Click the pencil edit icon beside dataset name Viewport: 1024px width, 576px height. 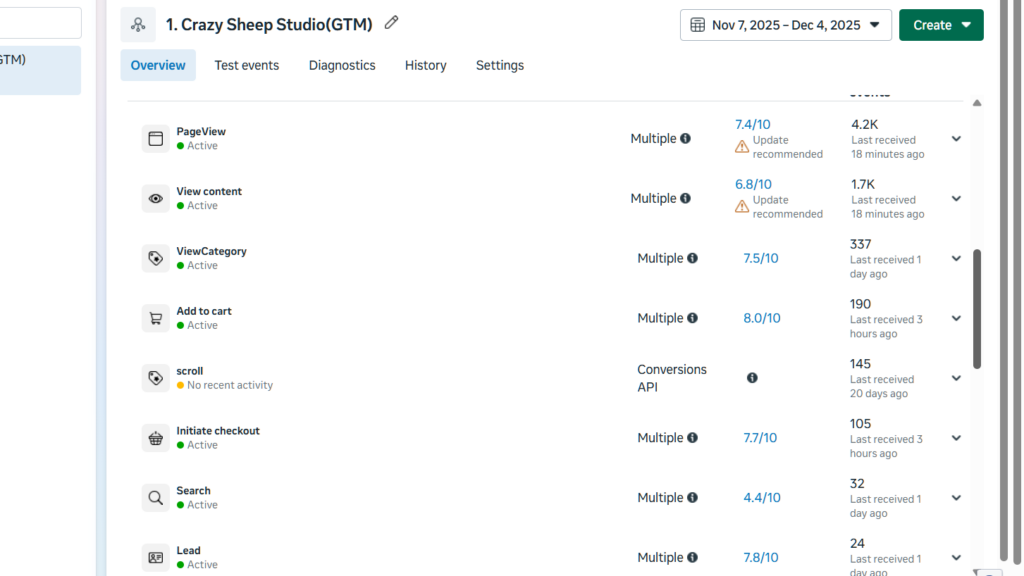coord(391,23)
